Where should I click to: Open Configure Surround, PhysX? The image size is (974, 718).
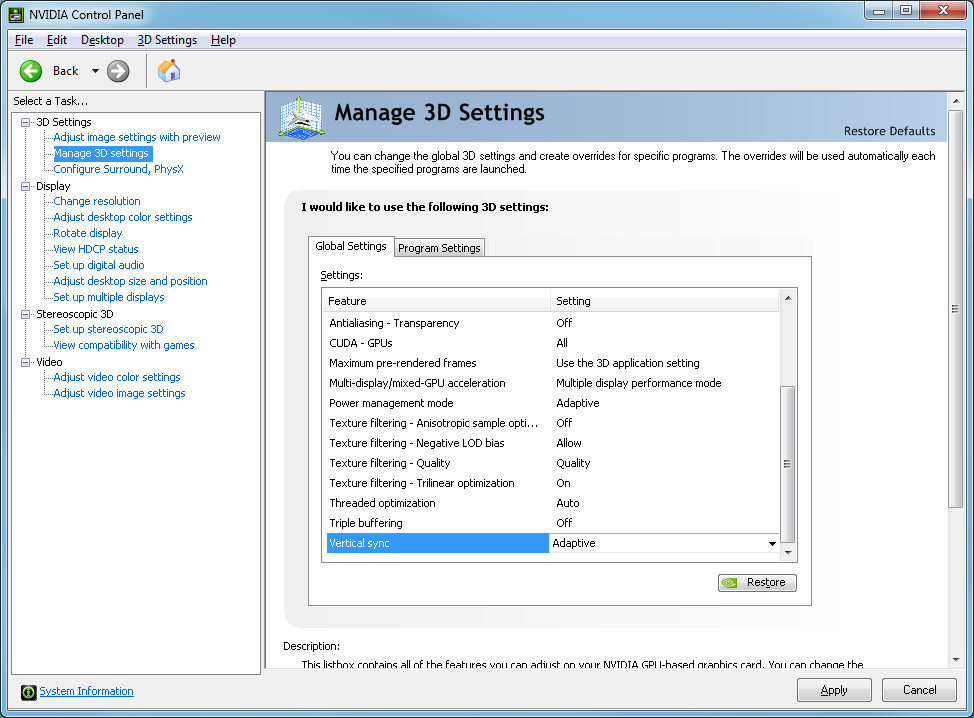click(x=118, y=170)
